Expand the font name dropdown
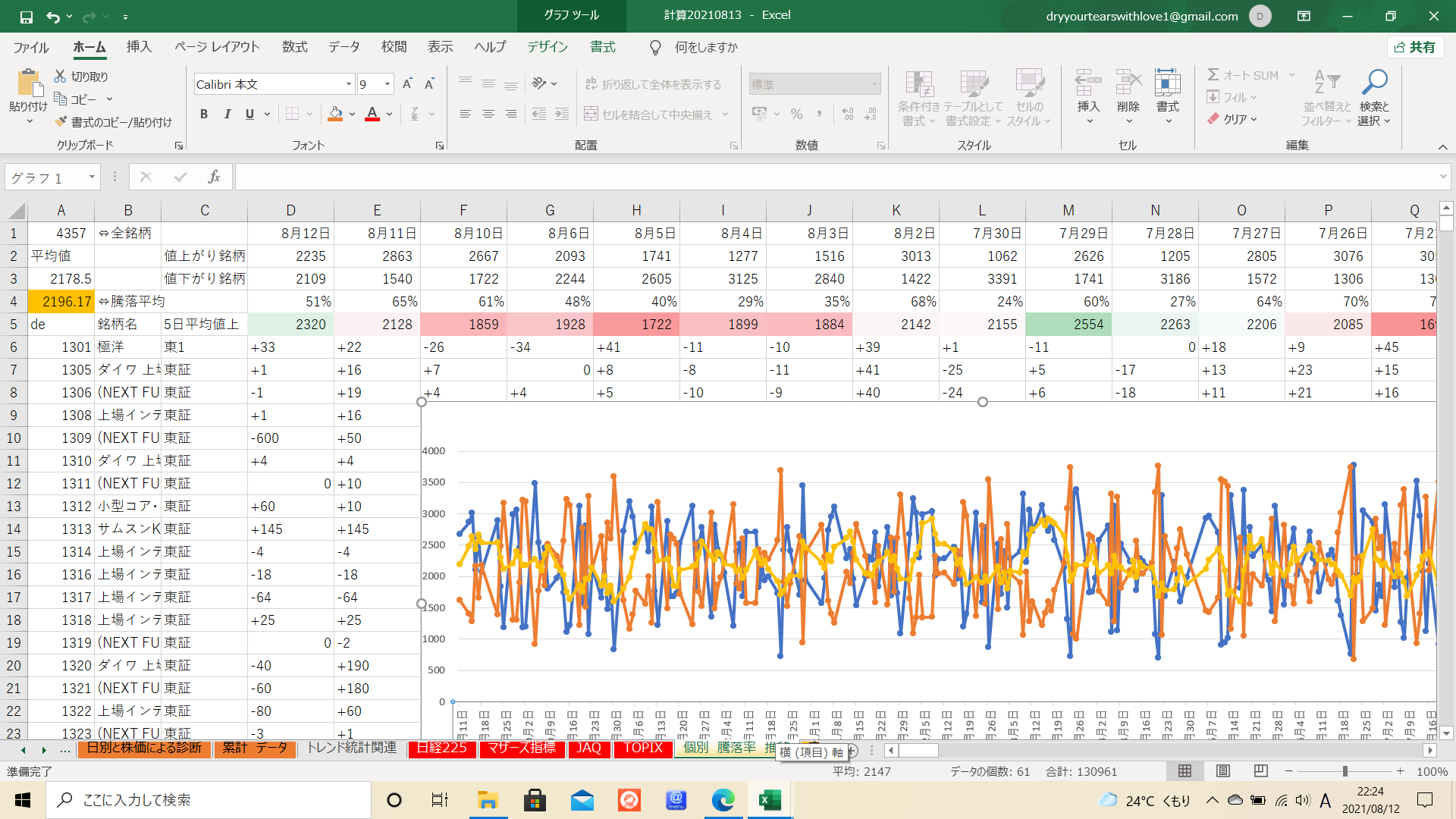This screenshot has width=1456, height=819. tap(349, 84)
